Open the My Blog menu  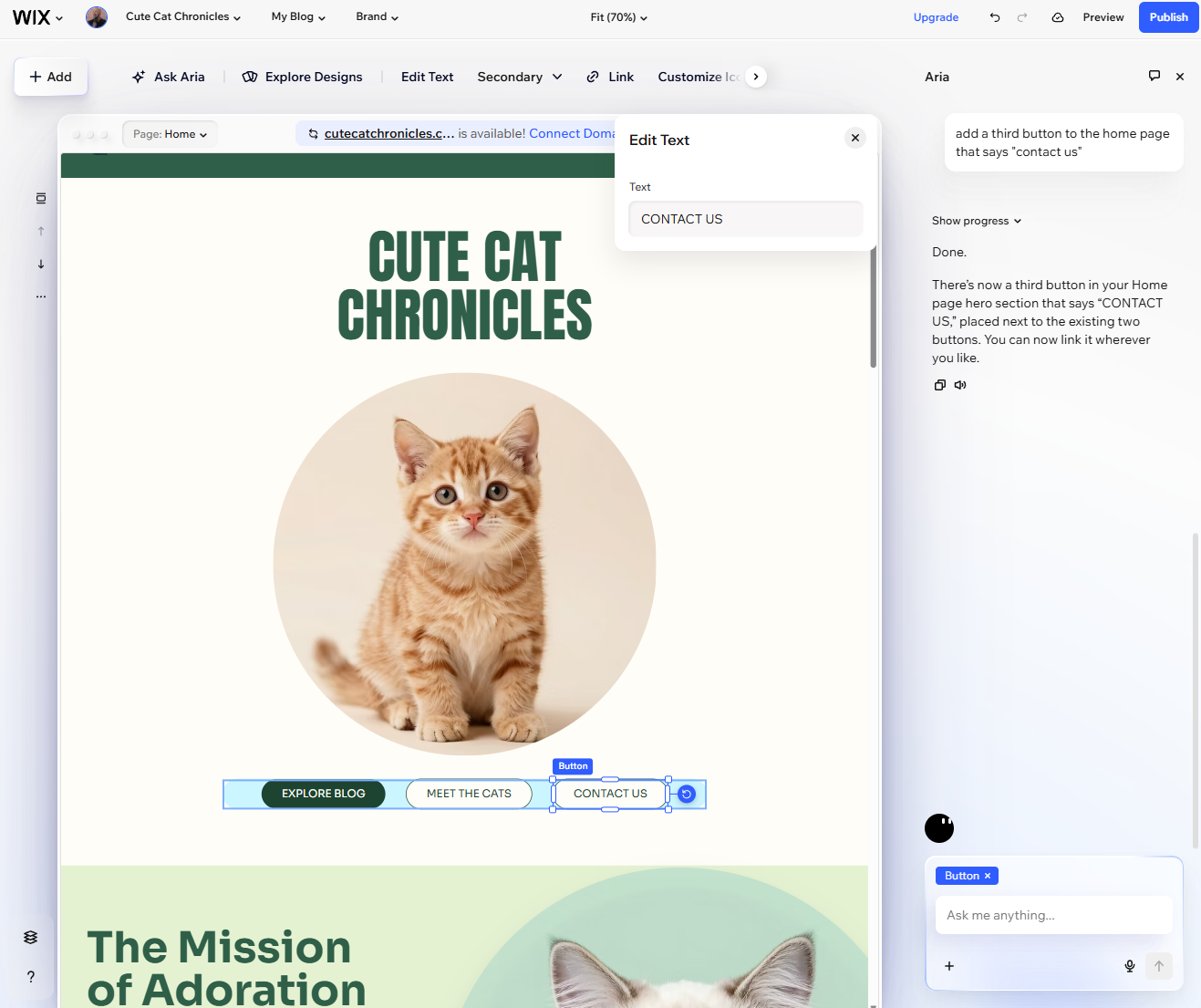(297, 16)
